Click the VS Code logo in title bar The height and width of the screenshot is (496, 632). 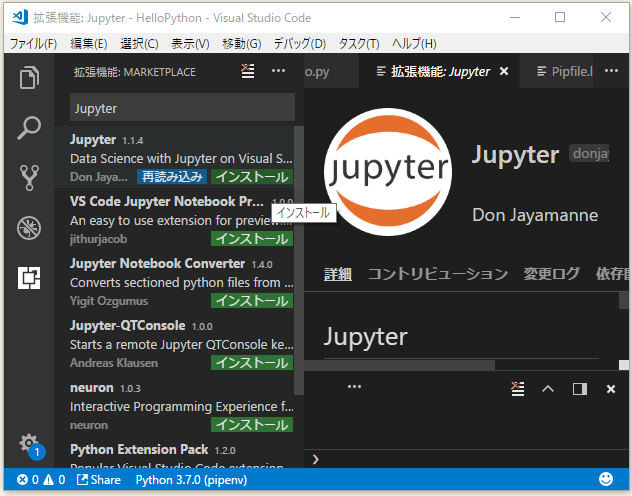tap(20, 17)
